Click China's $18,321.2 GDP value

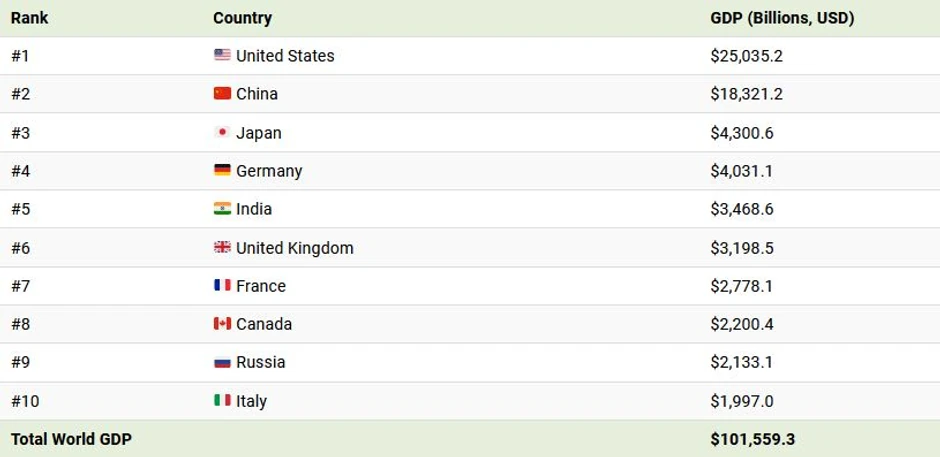pos(746,94)
